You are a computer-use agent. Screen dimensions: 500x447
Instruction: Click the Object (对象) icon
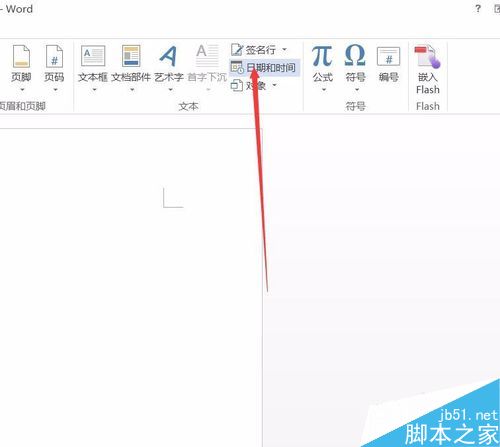(236, 86)
